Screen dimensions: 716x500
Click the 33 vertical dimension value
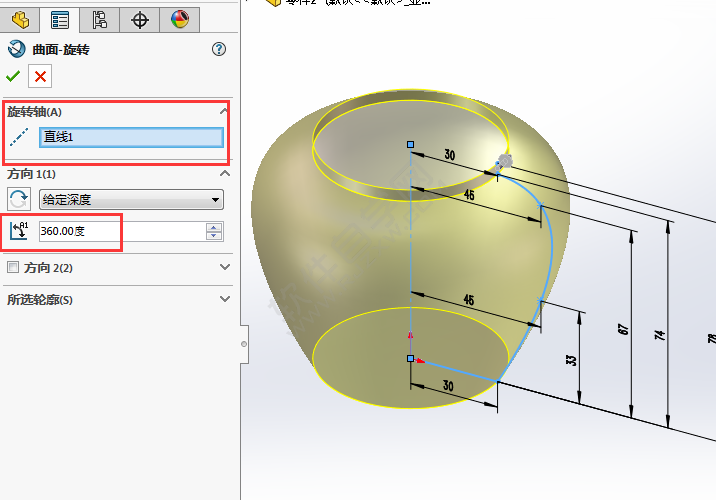pos(572,360)
